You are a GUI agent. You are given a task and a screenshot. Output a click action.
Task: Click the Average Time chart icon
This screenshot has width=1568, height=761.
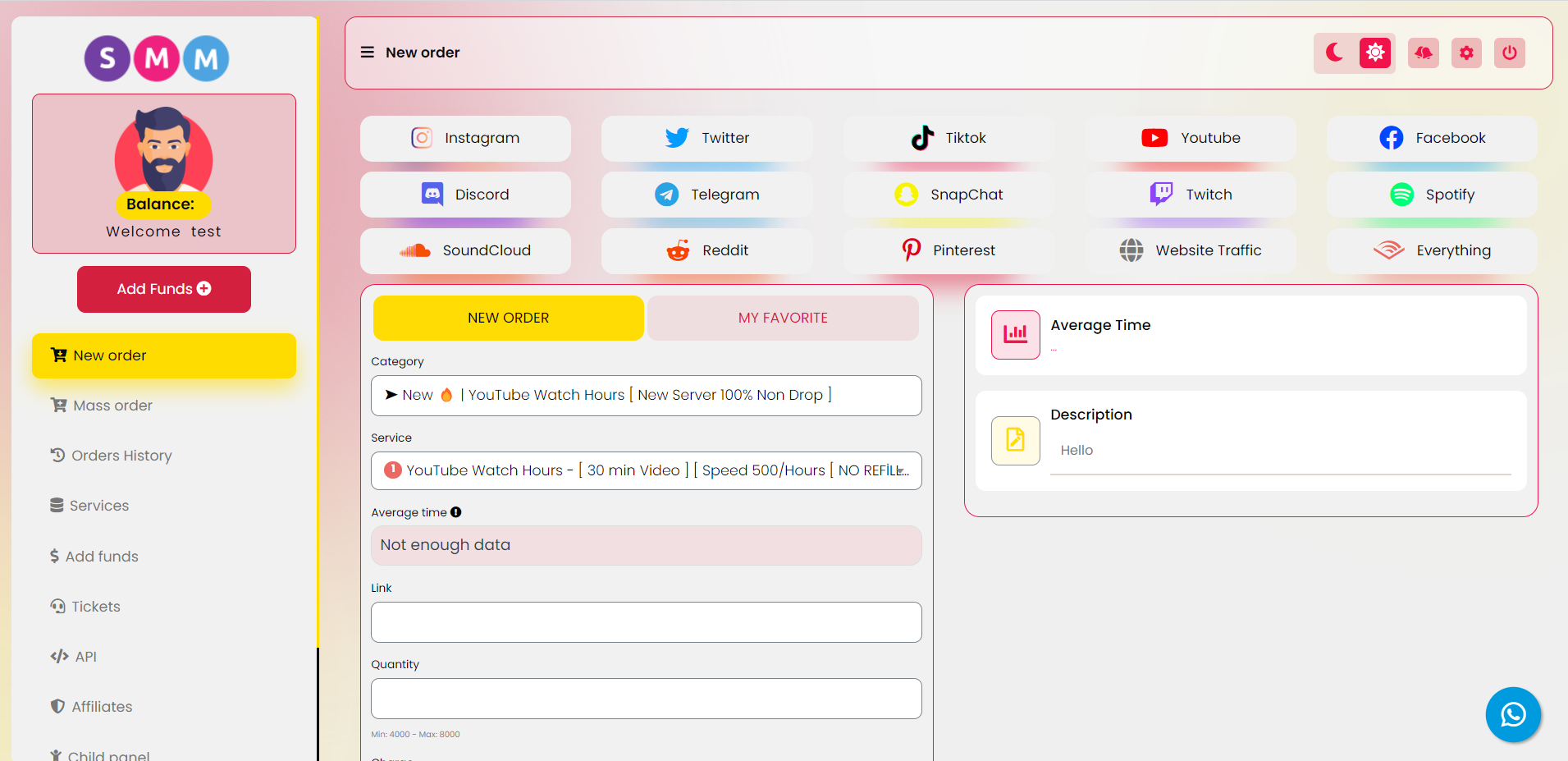[1016, 335]
